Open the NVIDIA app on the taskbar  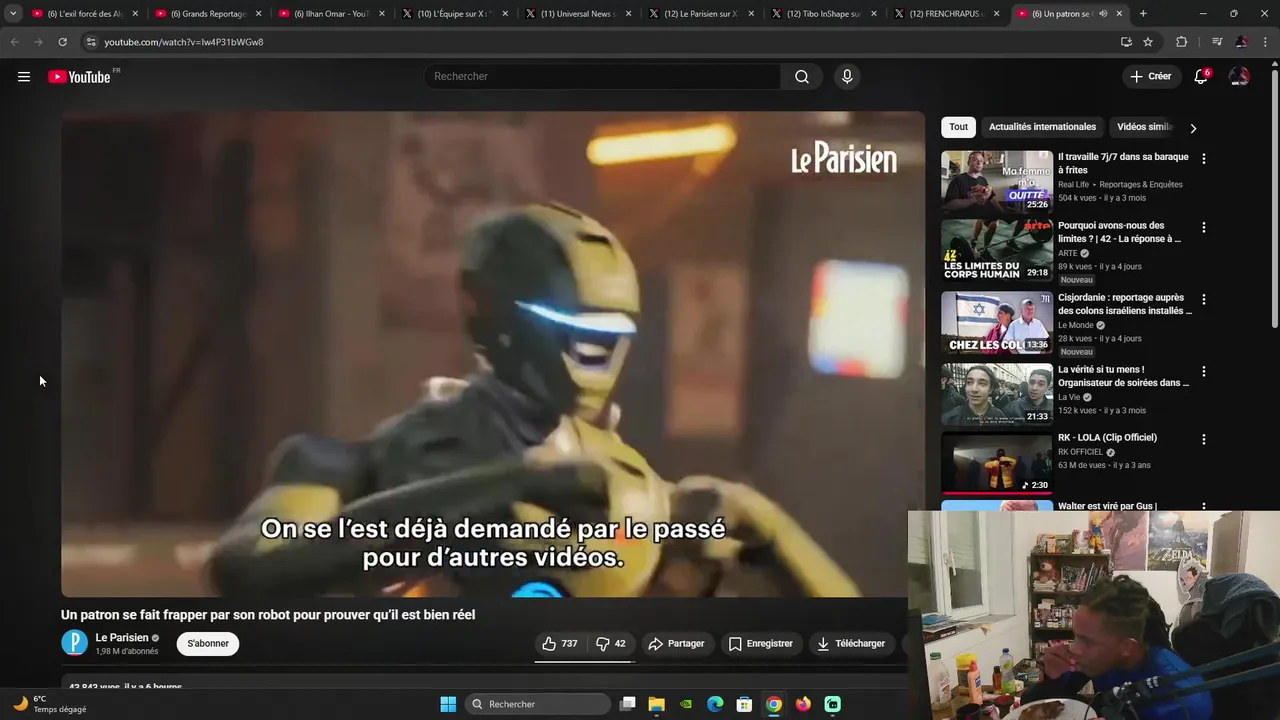tap(686, 704)
